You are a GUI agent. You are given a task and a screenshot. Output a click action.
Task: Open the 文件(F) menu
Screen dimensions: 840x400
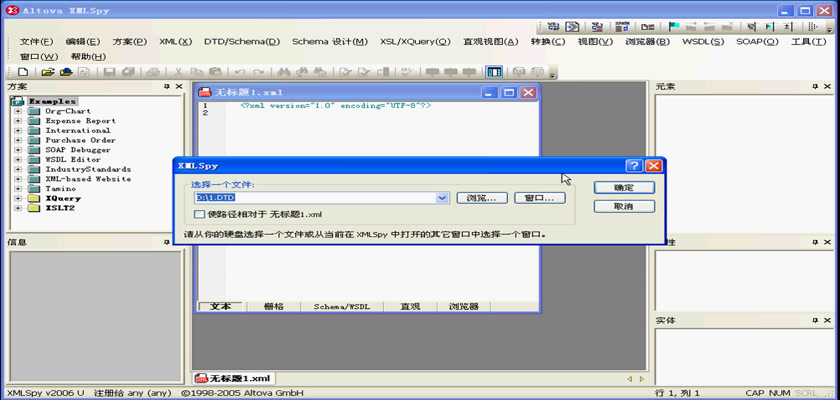[36, 42]
